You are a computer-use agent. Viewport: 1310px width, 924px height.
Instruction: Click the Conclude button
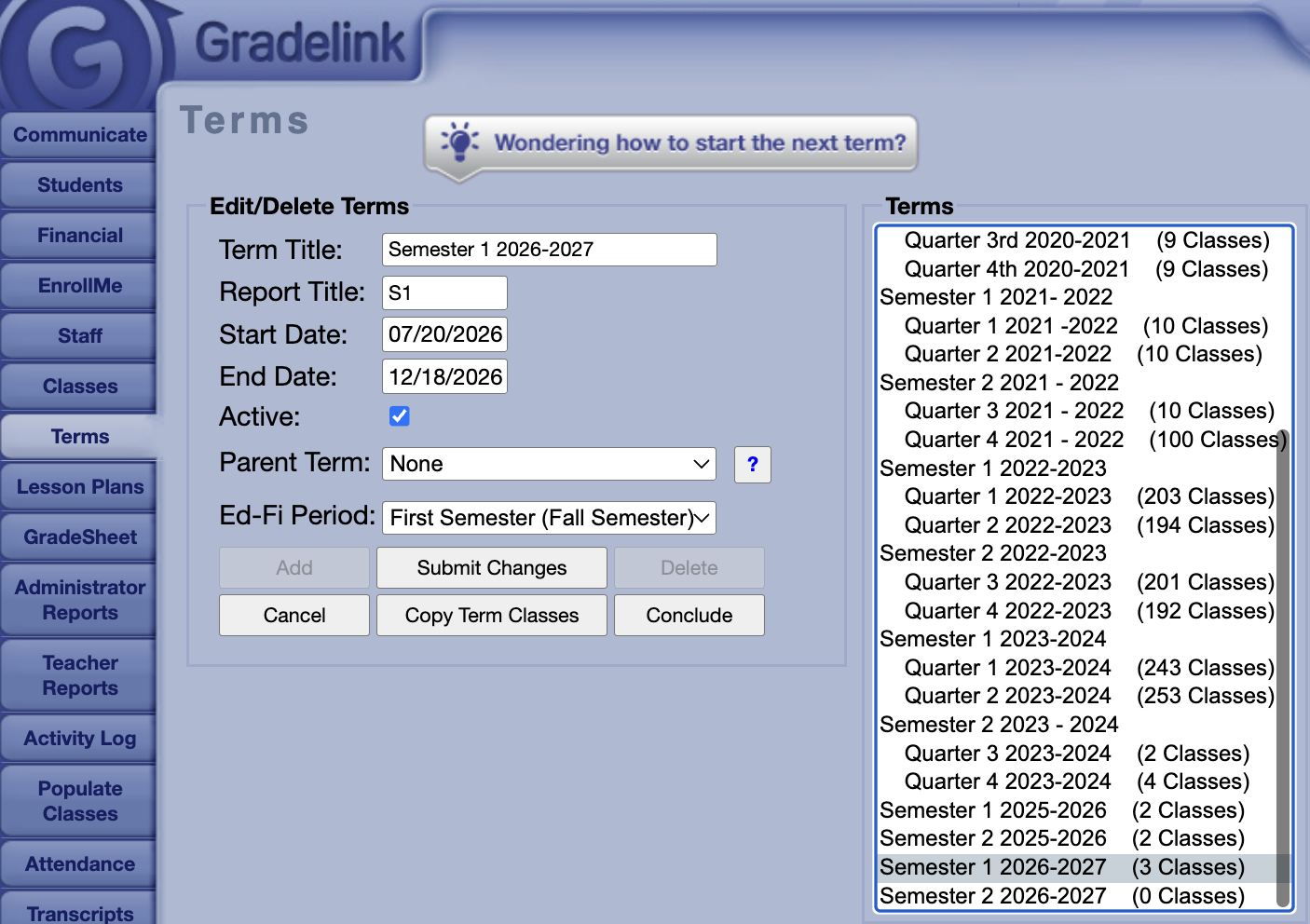point(689,616)
